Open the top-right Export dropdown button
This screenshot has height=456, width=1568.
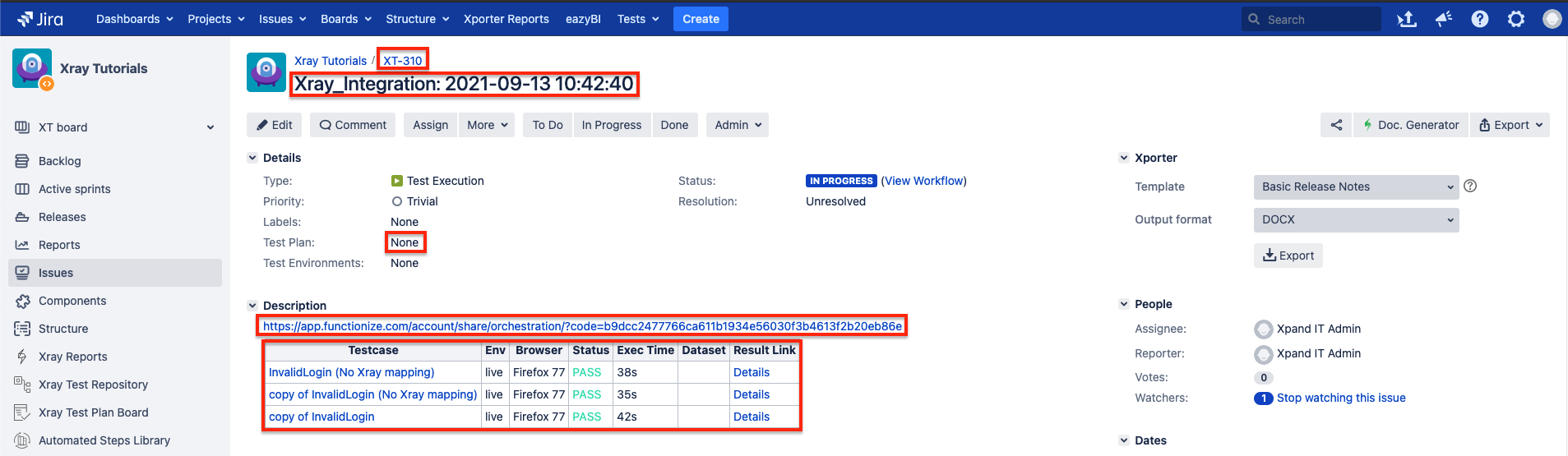1510,125
